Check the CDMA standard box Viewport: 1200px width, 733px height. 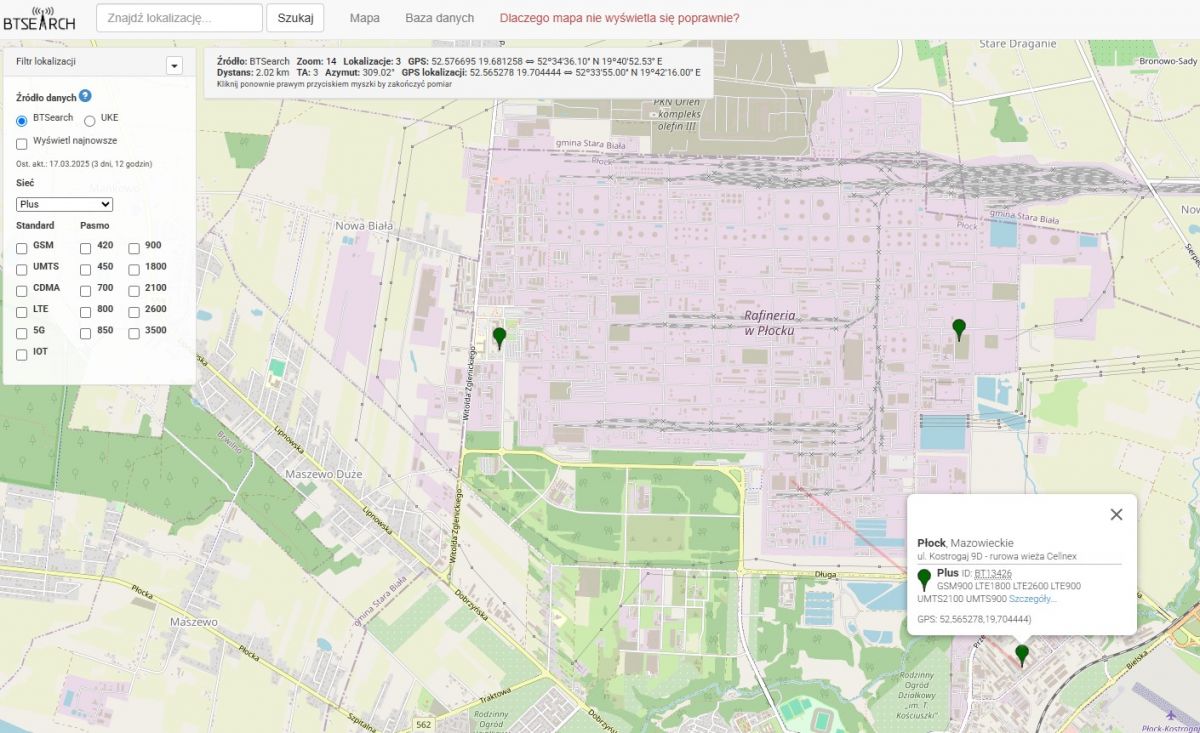22,290
